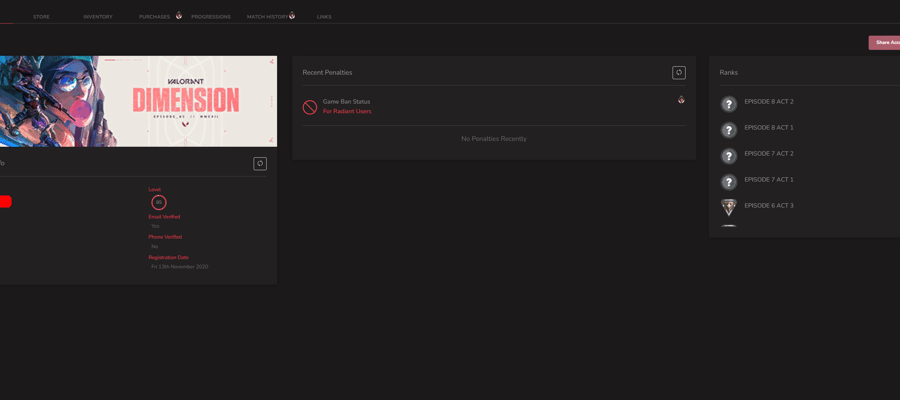Click the Radiant badge beside Purchases tab
The height and width of the screenshot is (400, 900).
[x=179, y=15]
